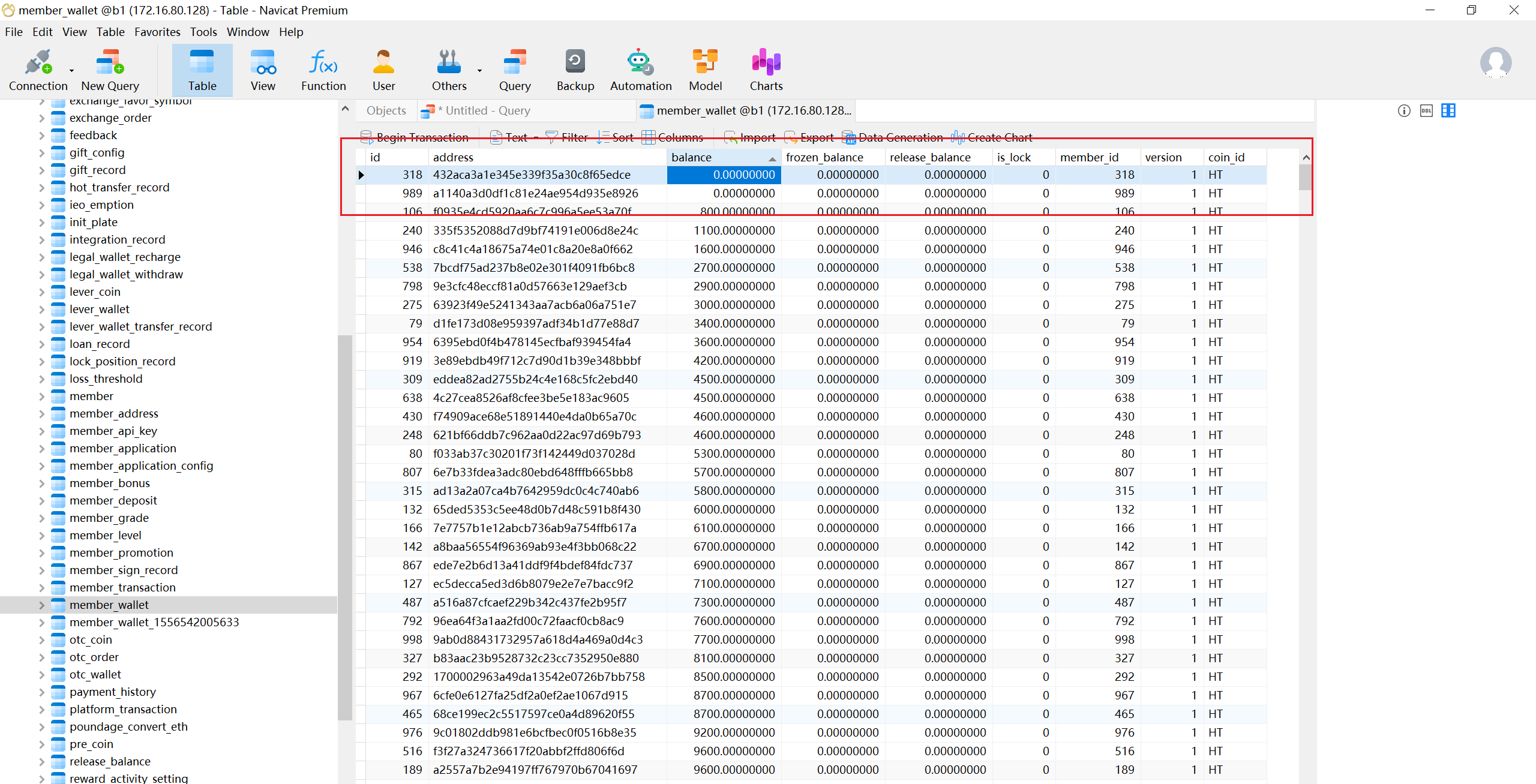Click balance cell 1100.00000000
Viewport: 1536px width, 784px height.
724,231
